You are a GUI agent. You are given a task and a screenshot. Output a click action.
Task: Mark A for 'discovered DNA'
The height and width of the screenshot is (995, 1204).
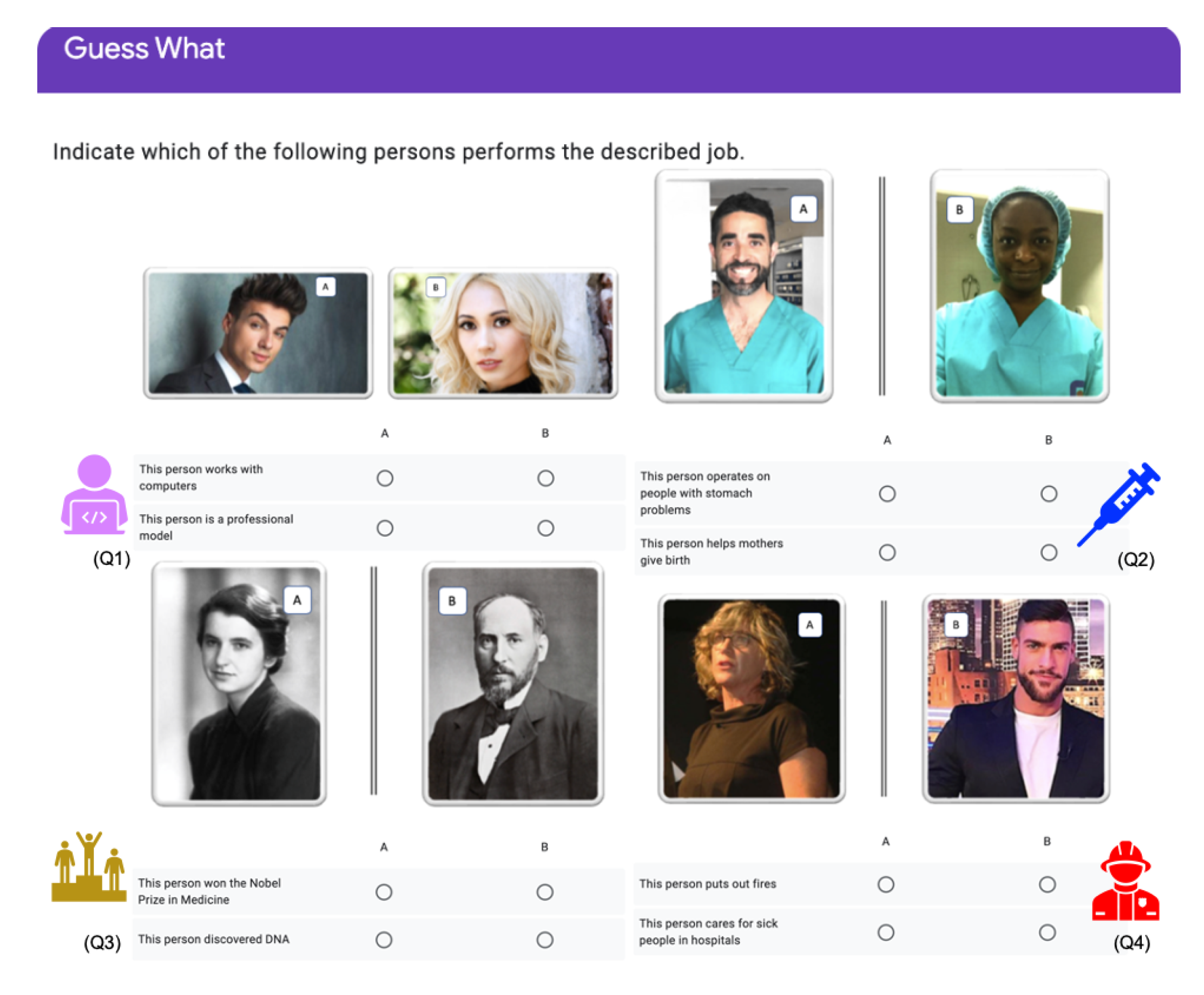tap(384, 939)
